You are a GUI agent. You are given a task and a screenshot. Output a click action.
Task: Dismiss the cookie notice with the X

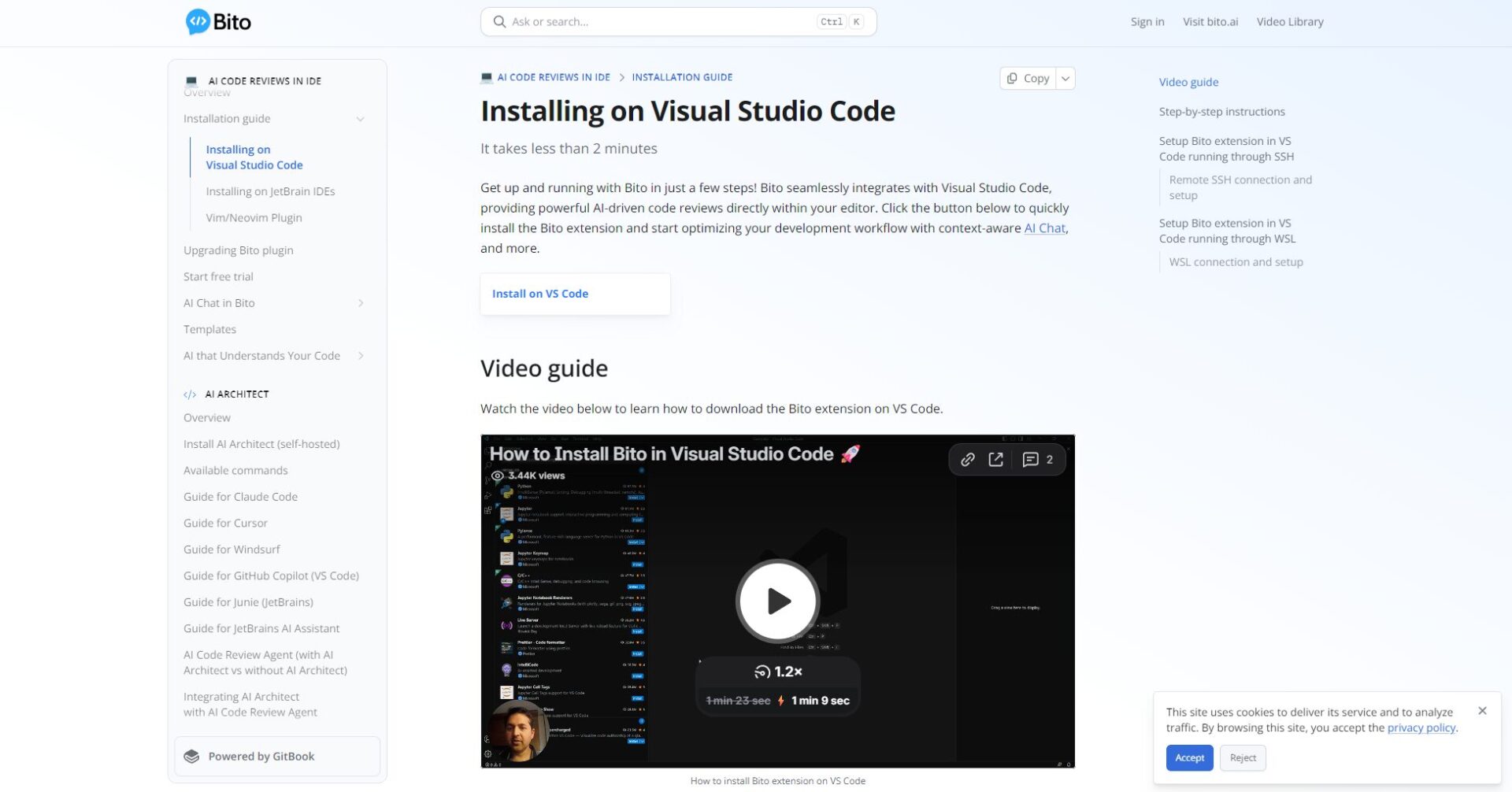point(1483,710)
